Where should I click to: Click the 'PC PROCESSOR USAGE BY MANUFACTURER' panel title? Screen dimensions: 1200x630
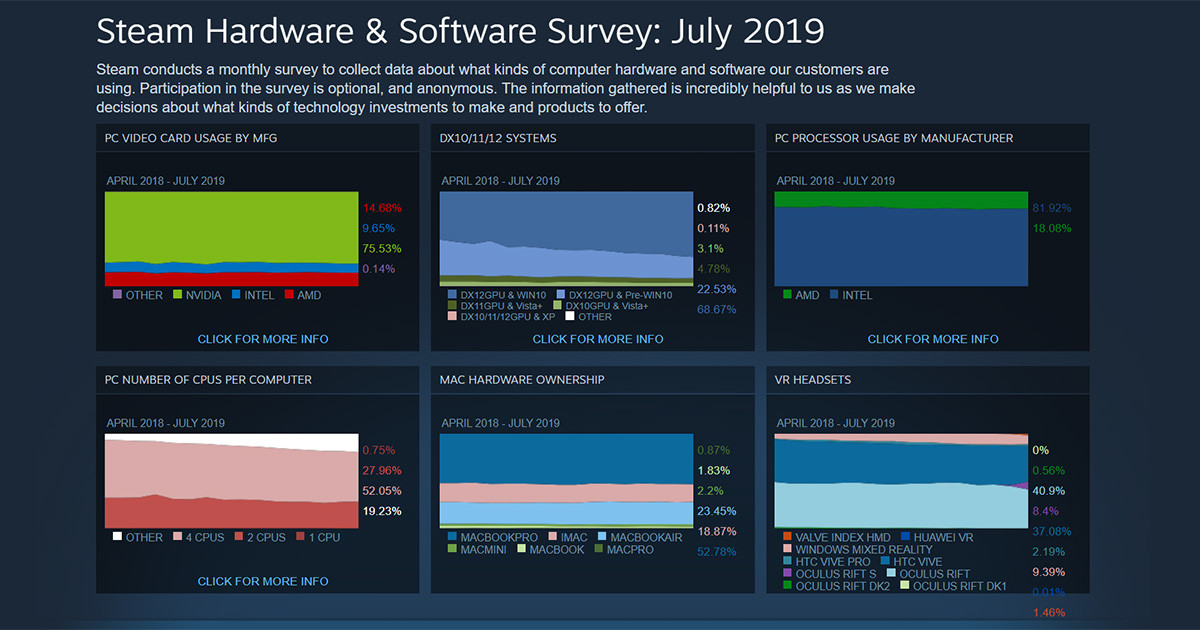pyautogui.click(x=894, y=138)
